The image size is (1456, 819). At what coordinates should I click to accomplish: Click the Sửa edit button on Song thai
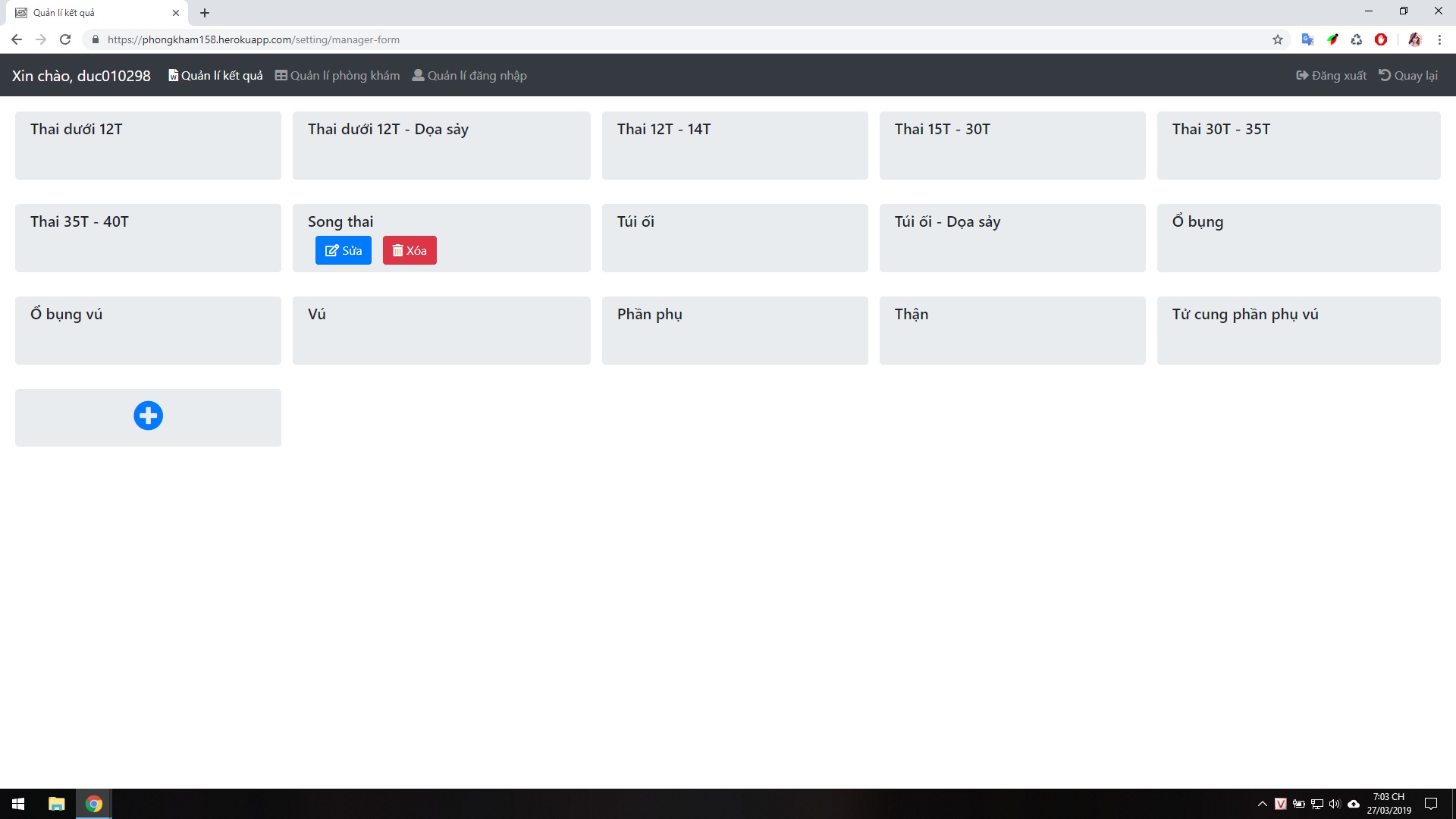point(343,250)
